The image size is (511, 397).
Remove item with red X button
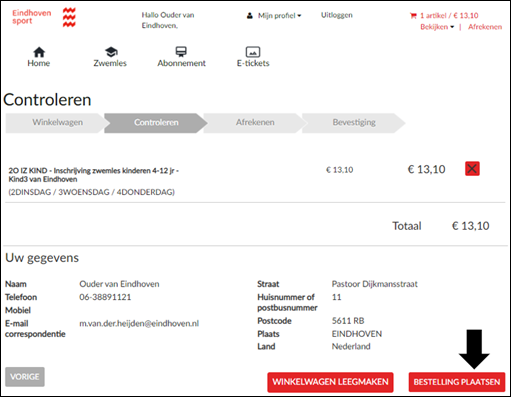coord(472,169)
